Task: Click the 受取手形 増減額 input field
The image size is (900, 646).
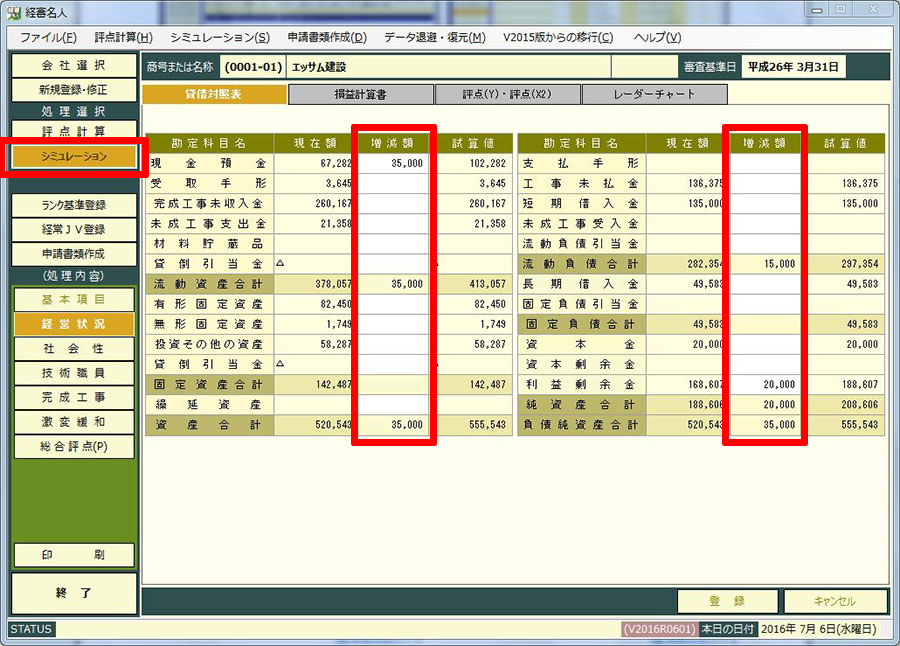Action: tap(392, 184)
